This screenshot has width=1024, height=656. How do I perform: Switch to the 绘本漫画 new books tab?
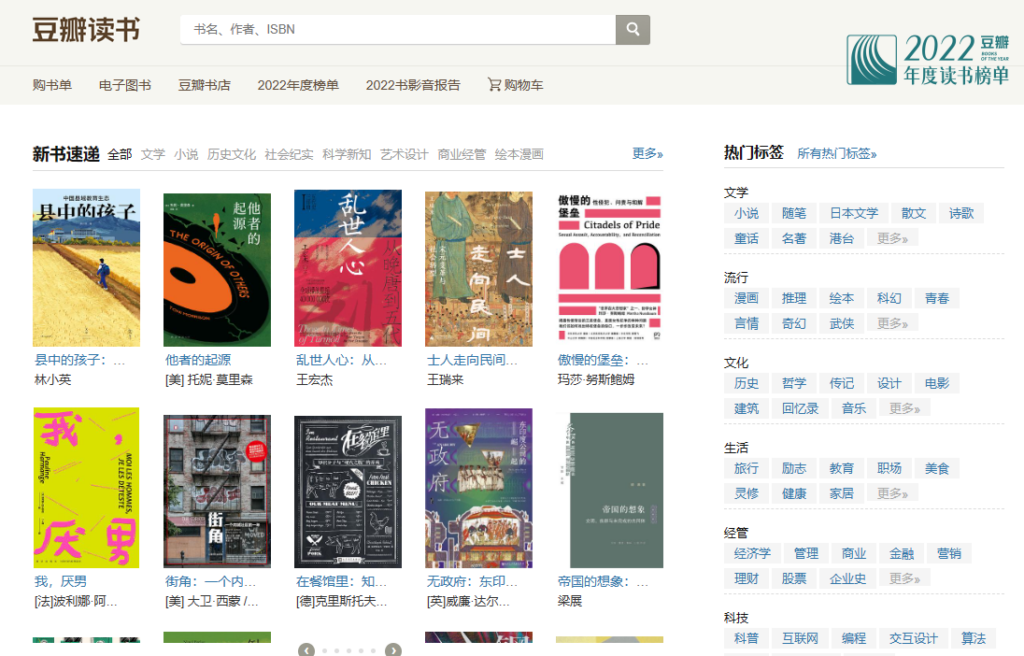[x=519, y=154]
